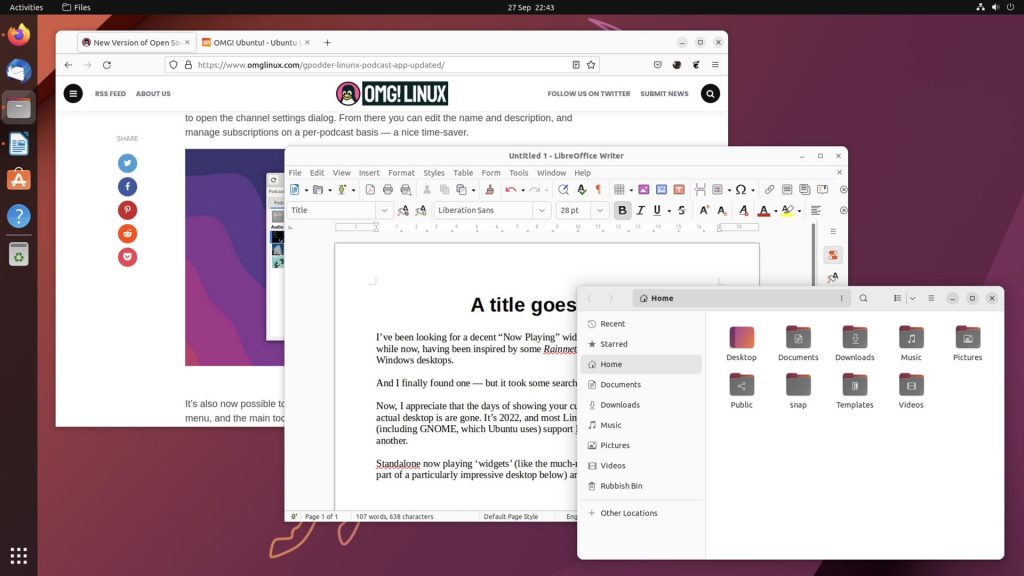This screenshot has width=1024, height=576.
Task: Toggle Firefox reader view icon
Action: [575, 65]
